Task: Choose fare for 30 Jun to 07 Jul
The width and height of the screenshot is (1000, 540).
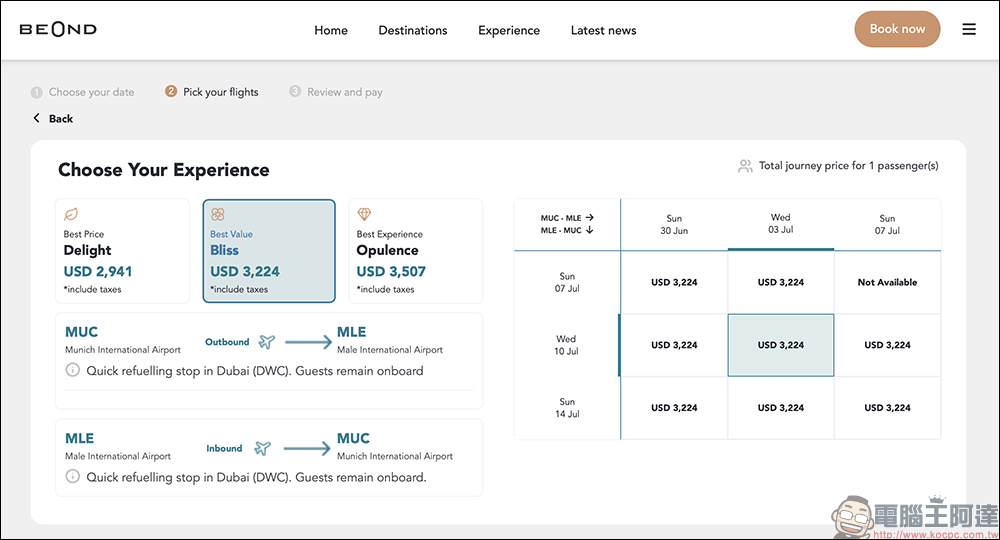Action: pyautogui.click(x=674, y=282)
